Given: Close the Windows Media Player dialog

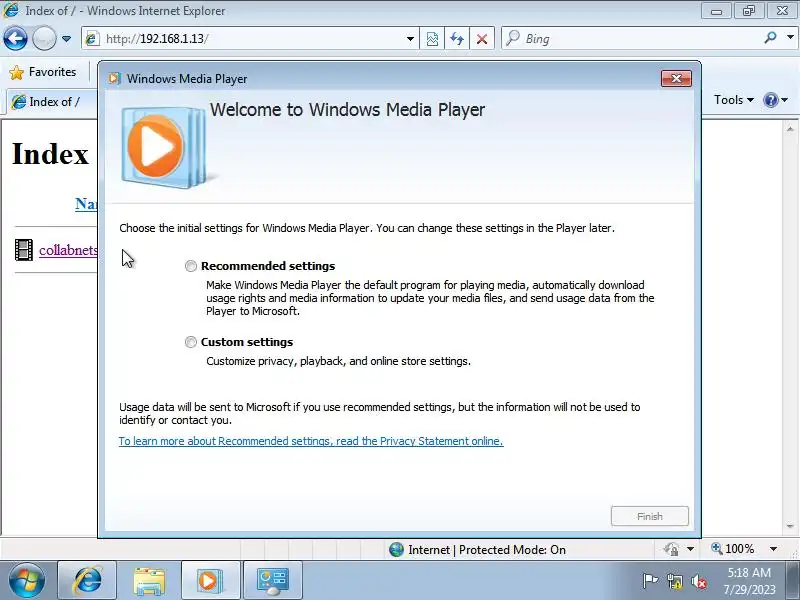Looking at the screenshot, I should (676, 79).
